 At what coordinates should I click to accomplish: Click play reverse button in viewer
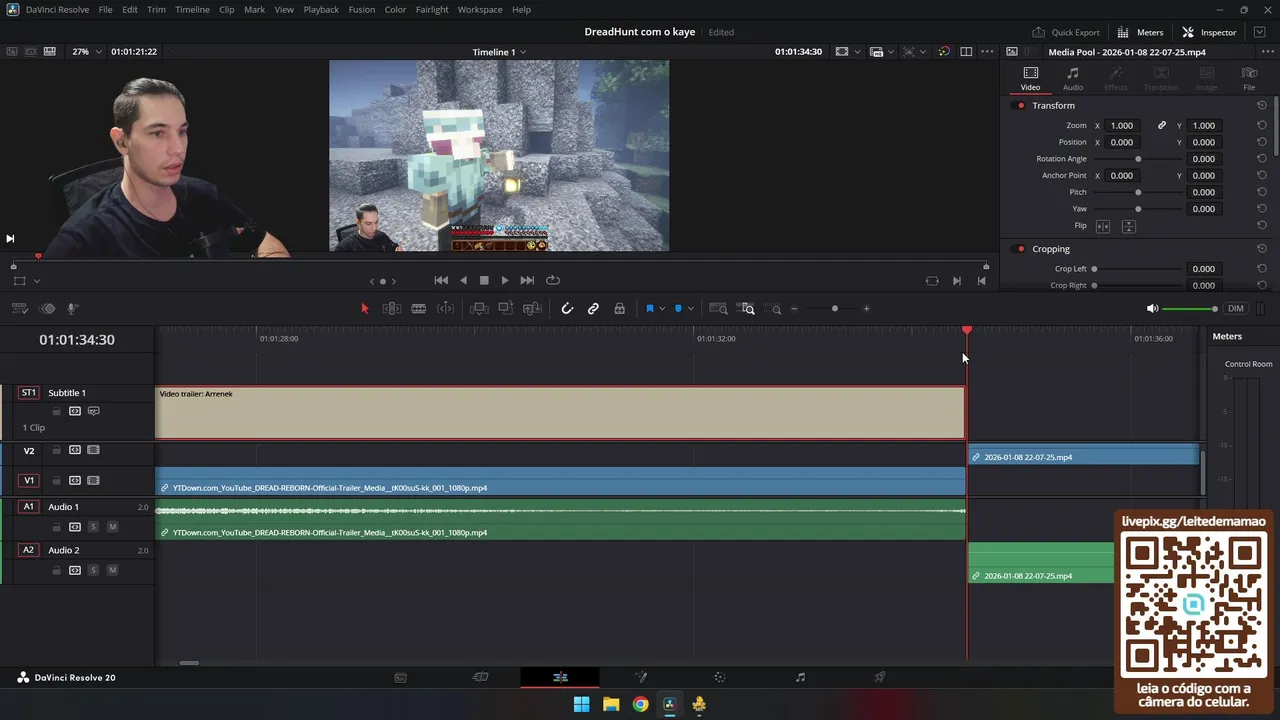(463, 281)
